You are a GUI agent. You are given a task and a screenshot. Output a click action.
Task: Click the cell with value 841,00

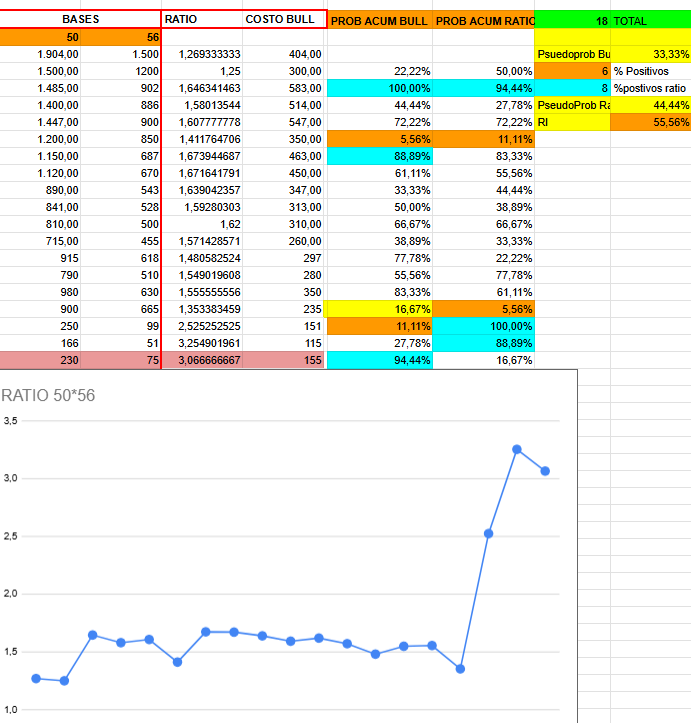40,207
